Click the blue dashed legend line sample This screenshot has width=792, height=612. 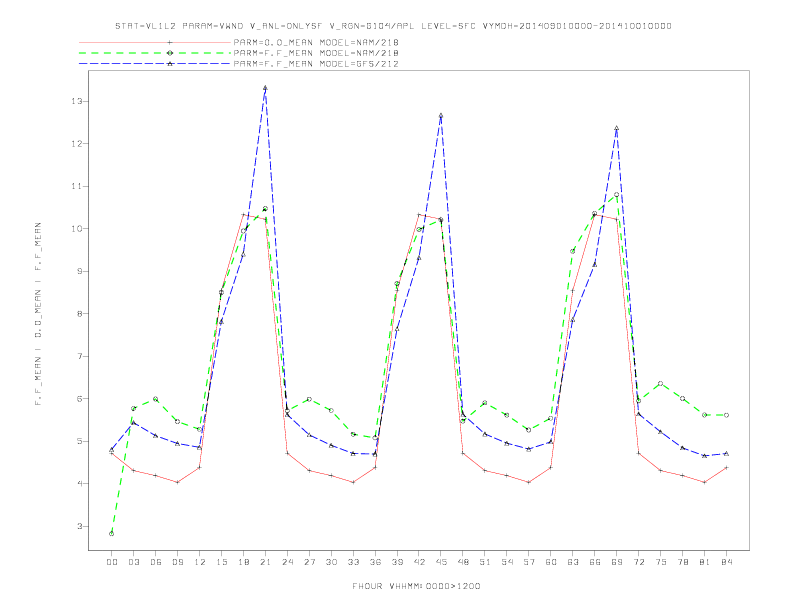coord(155,64)
